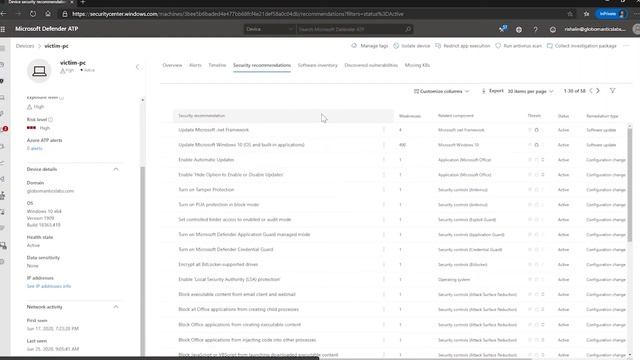Click Restrict app execution action

coord(462,46)
